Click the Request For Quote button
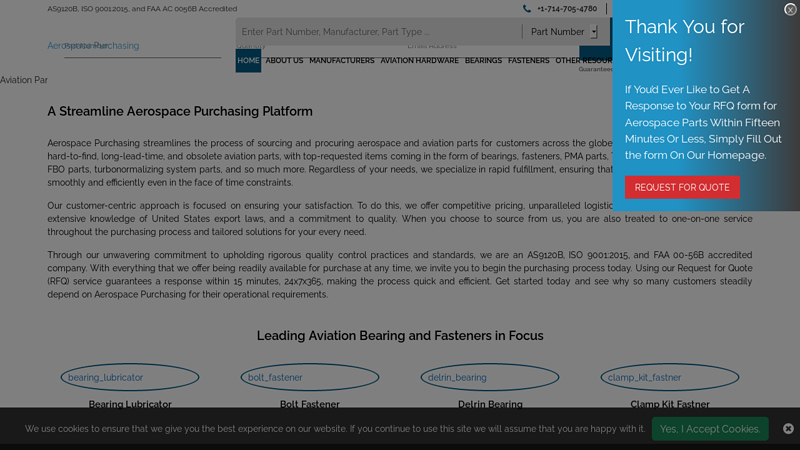The height and width of the screenshot is (450, 800). click(x=682, y=187)
